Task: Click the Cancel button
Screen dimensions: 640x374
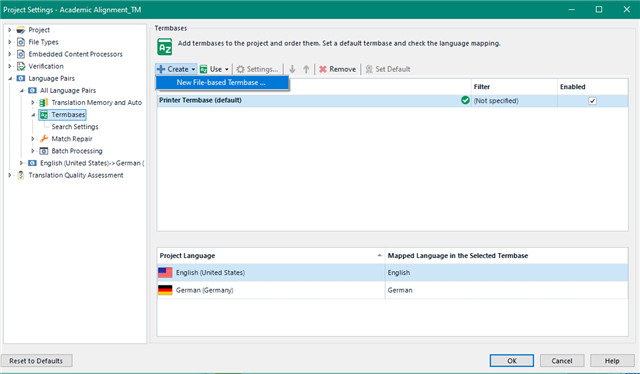Action: pyautogui.click(x=562, y=361)
